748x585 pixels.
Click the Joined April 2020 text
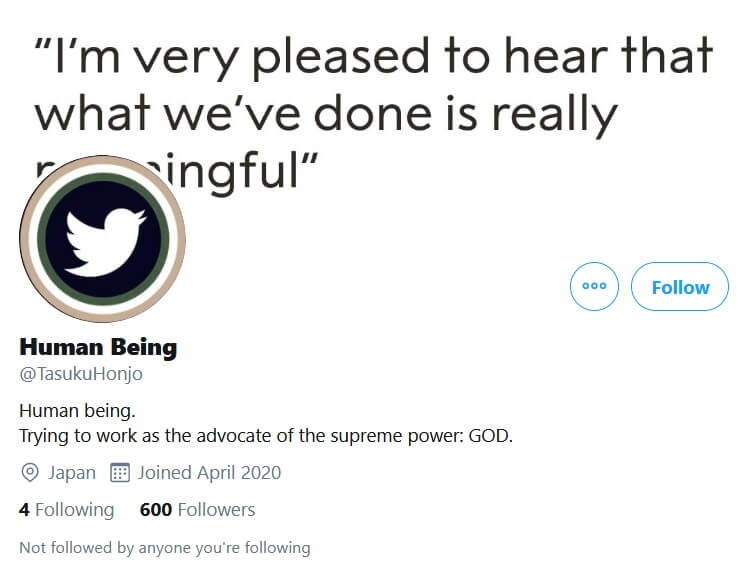tap(209, 473)
